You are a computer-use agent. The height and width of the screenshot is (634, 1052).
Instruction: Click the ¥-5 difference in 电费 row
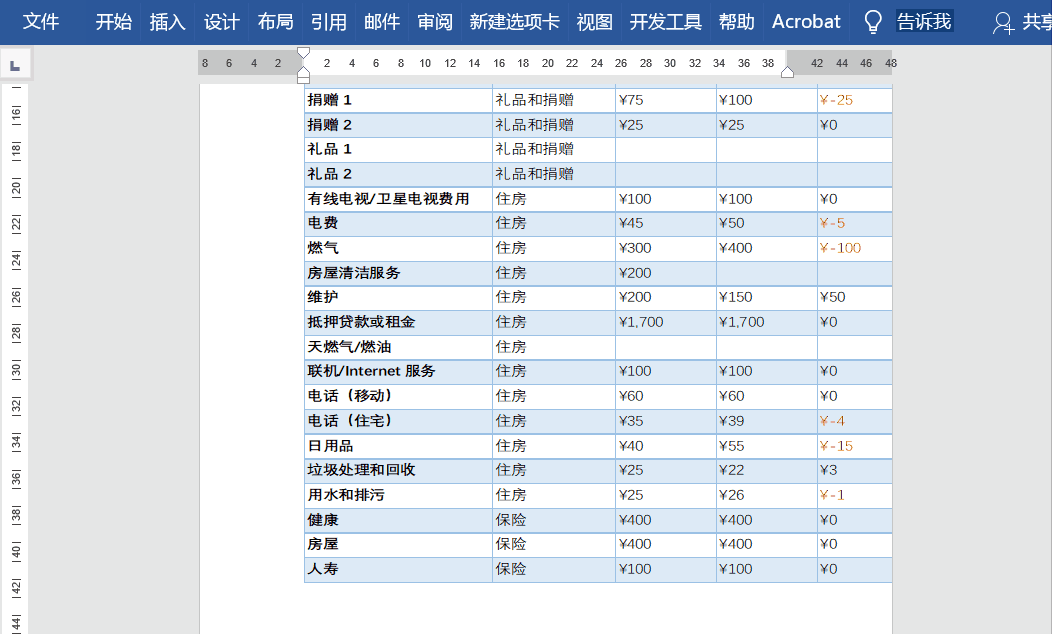point(832,223)
